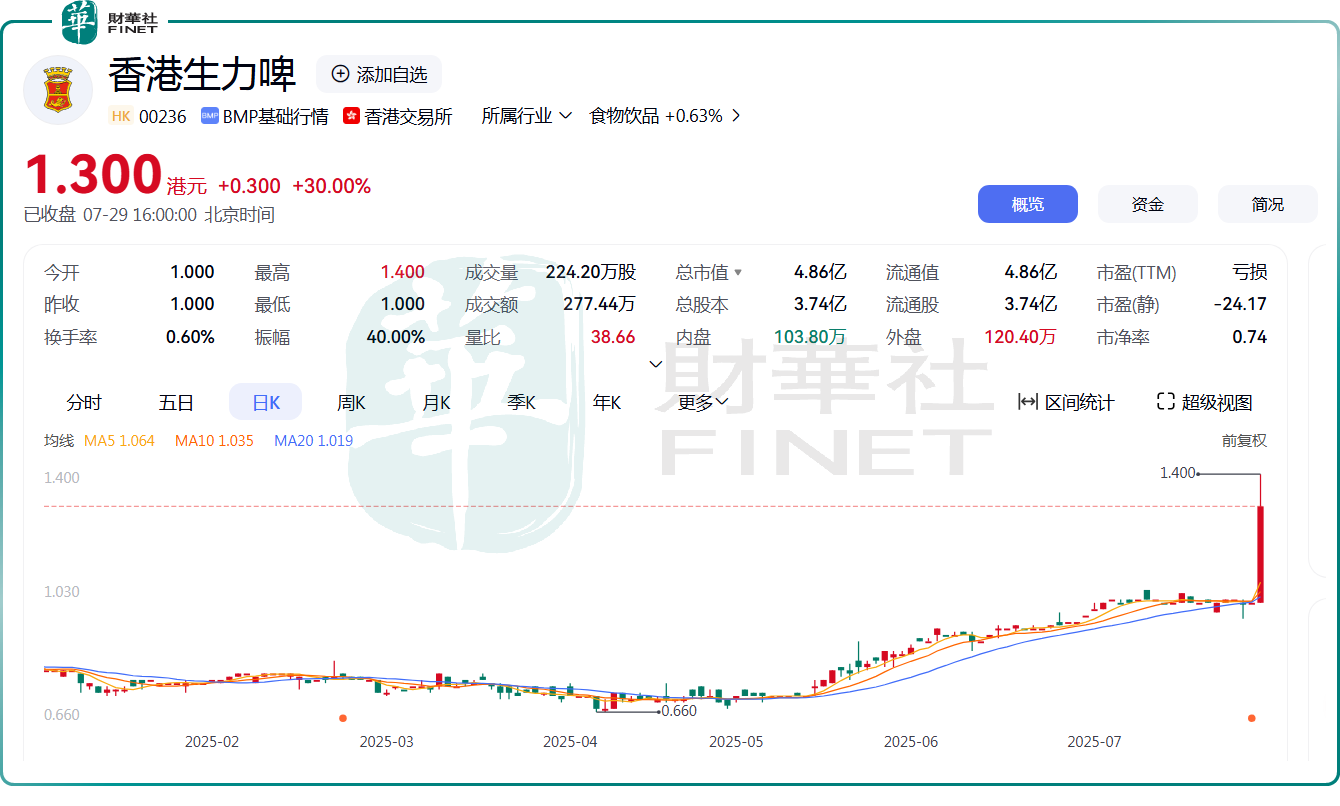Click the 超级视图 fullscreen icon
The image size is (1340, 806).
point(1164,402)
